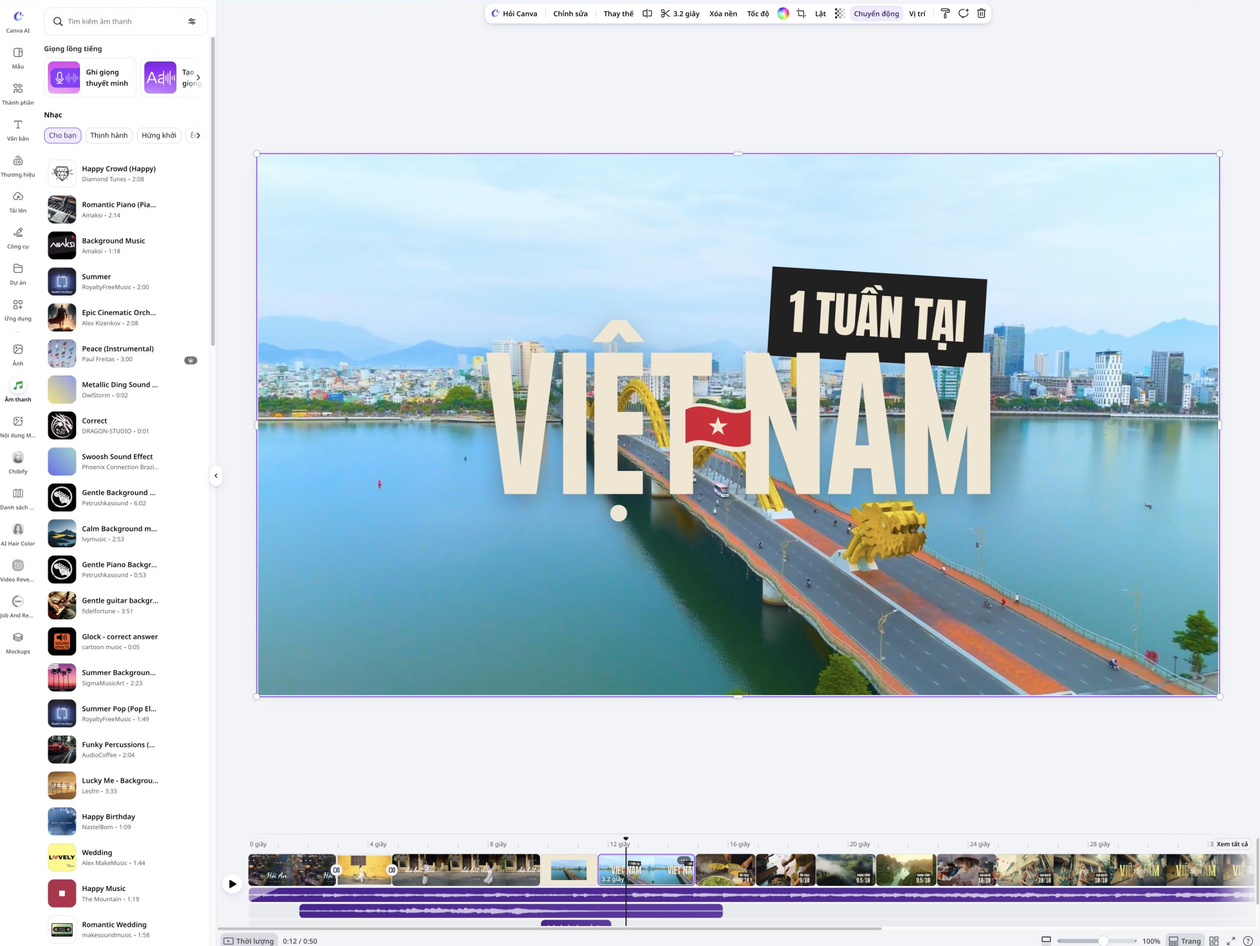The width and height of the screenshot is (1260, 946).
Task: Open Canva AI from the sidebar
Action: [x=18, y=21]
